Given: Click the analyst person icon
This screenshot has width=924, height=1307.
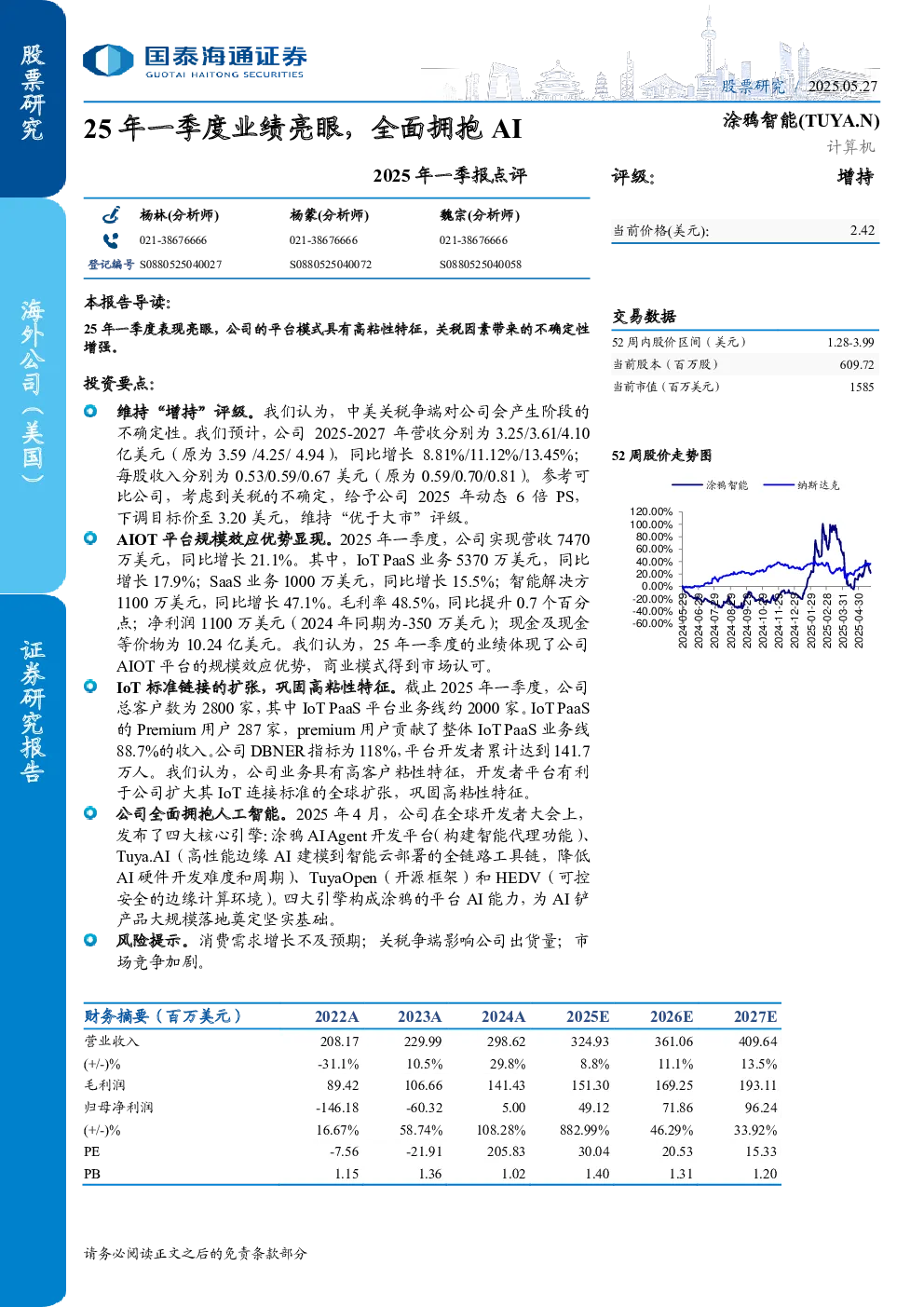Looking at the screenshot, I should 111,215.
